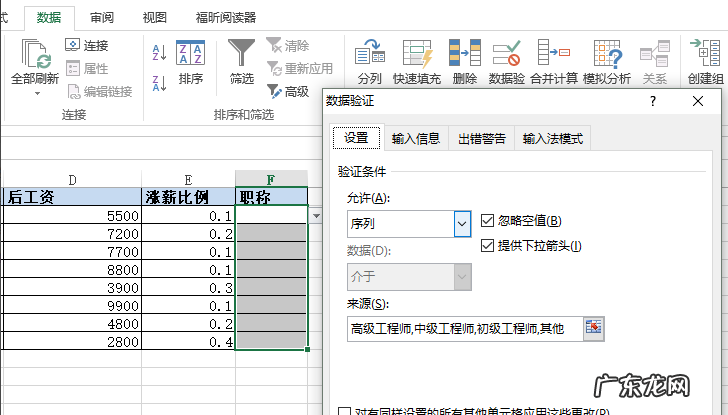Toggle Ignore blank (忽略空值) checkbox
Screen dimensions: 728x415
487,220
